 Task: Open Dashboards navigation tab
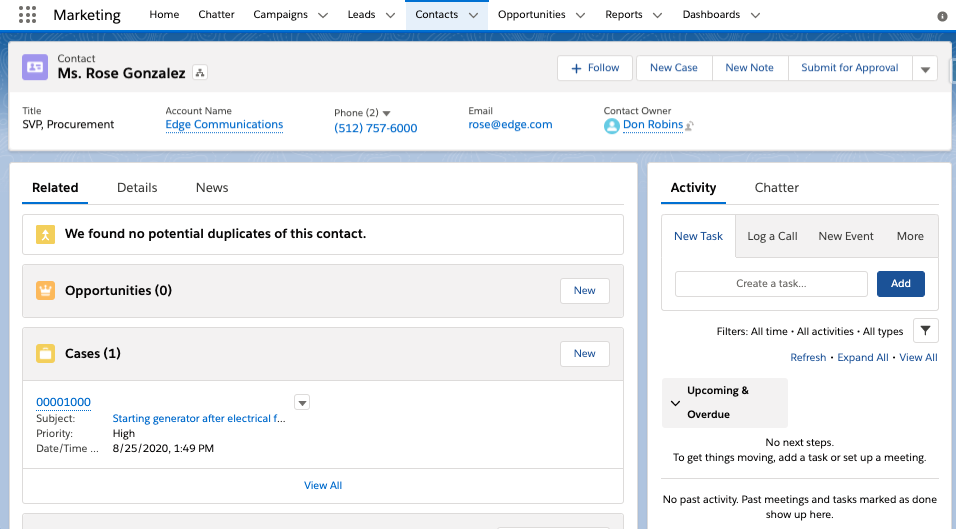pos(711,15)
